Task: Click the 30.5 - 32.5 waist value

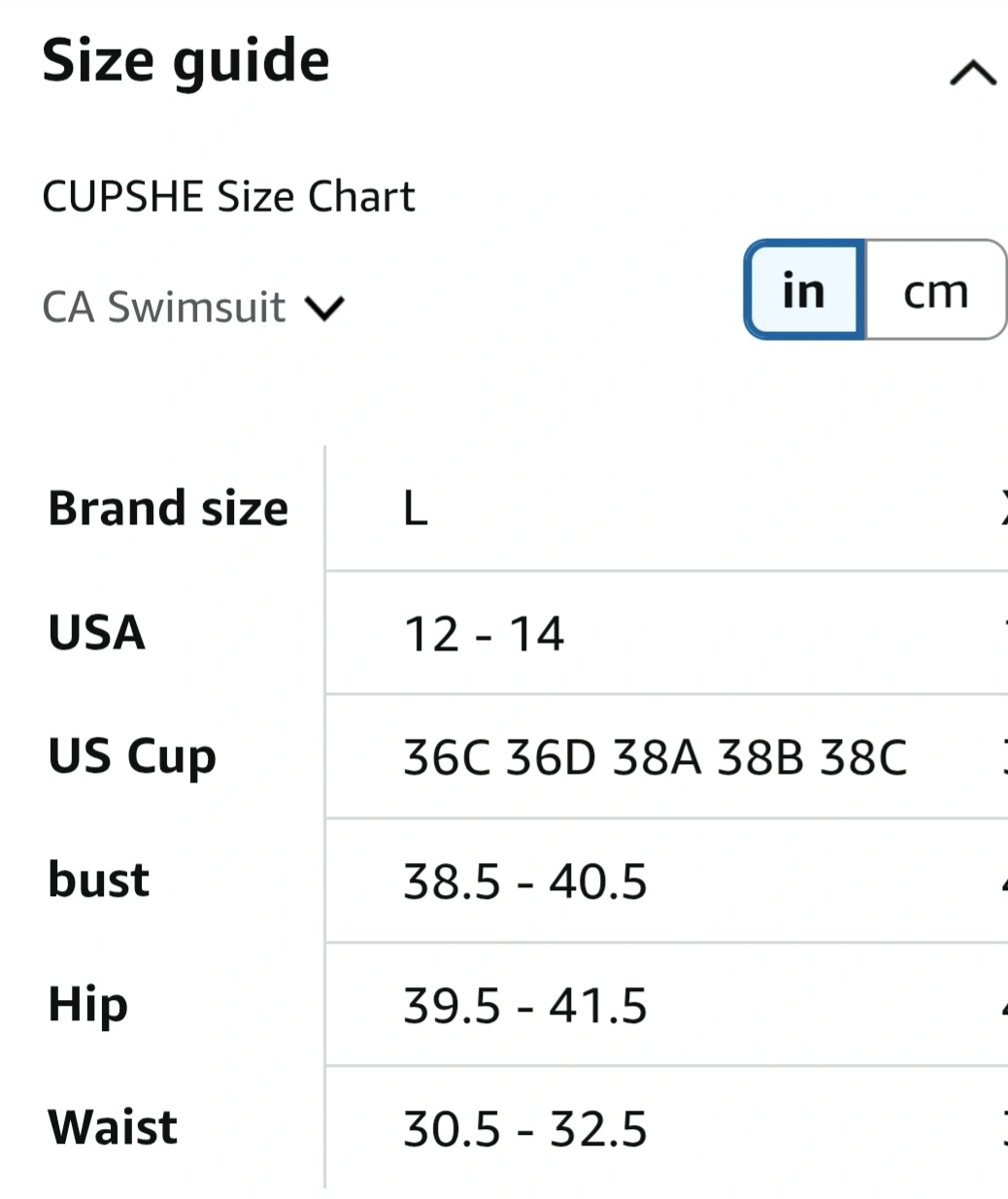Action: (x=524, y=1129)
